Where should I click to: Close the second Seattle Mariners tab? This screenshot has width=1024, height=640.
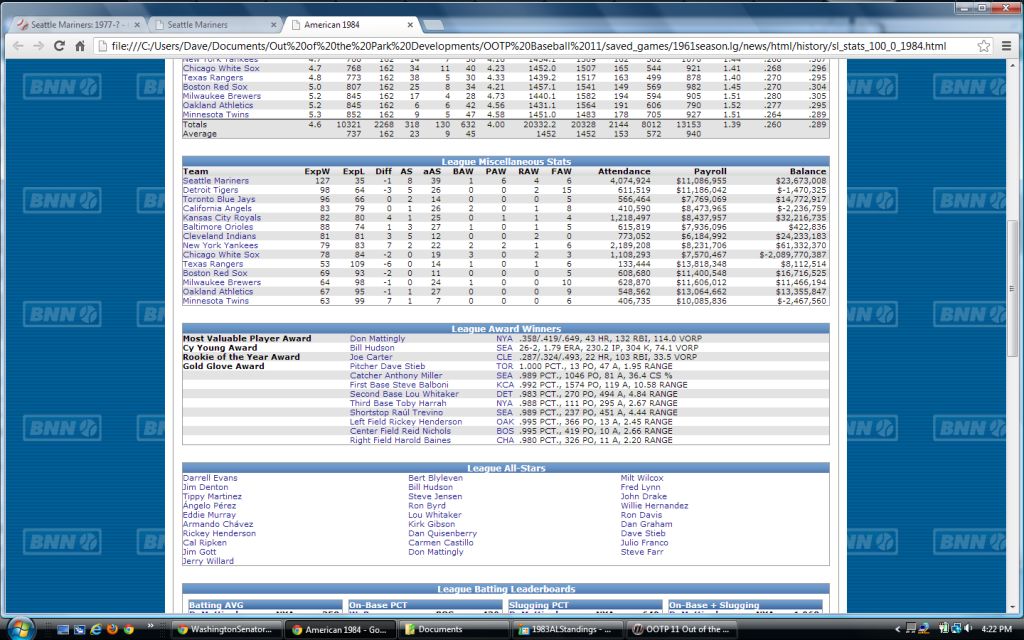(x=274, y=25)
